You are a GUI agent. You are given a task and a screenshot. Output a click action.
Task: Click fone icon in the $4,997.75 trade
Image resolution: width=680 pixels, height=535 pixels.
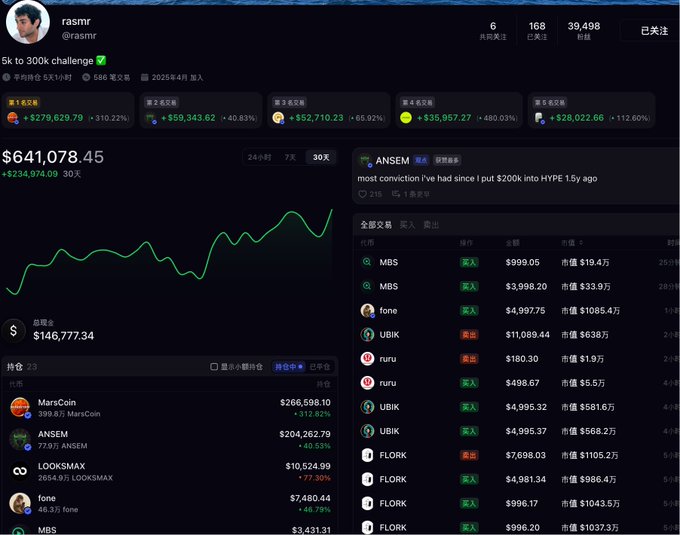coord(367,310)
